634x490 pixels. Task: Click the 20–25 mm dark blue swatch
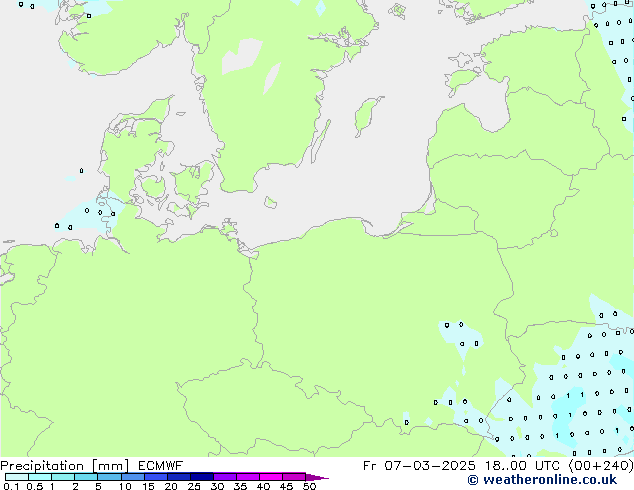179,477
